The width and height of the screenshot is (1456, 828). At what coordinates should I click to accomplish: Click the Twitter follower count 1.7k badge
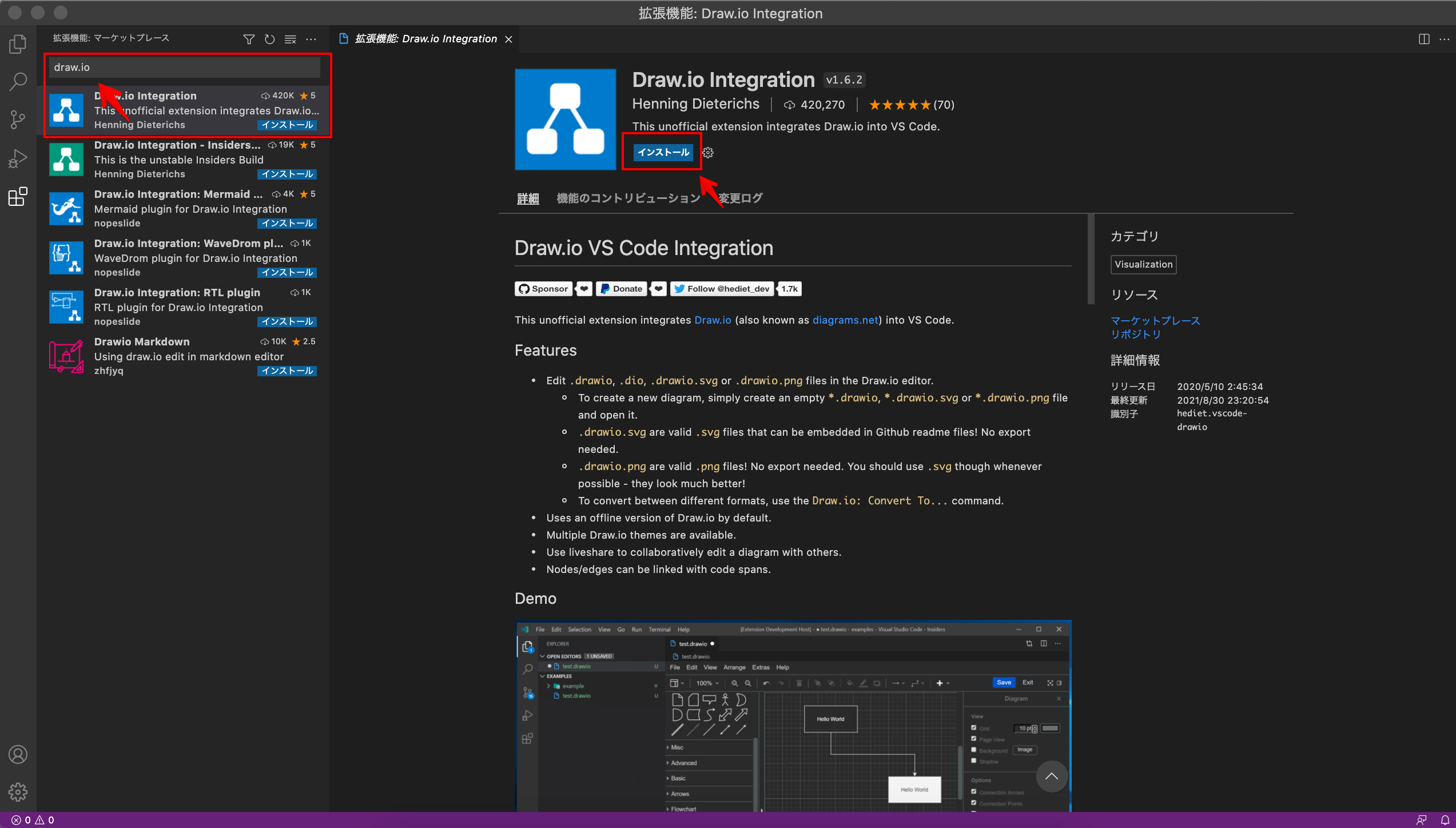click(790, 289)
